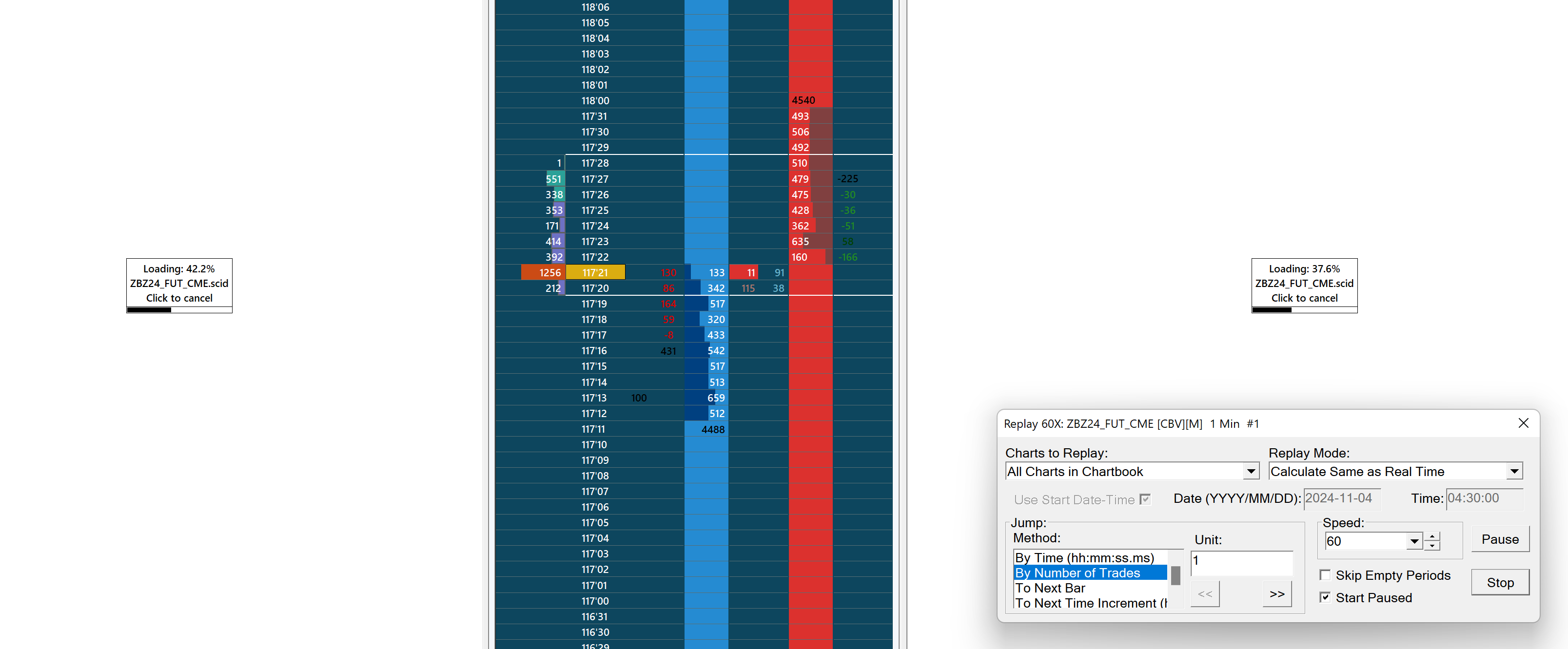Choose To Next Time Increment method
This screenshot has height=649, width=1568.
[x=1090, y=603]
